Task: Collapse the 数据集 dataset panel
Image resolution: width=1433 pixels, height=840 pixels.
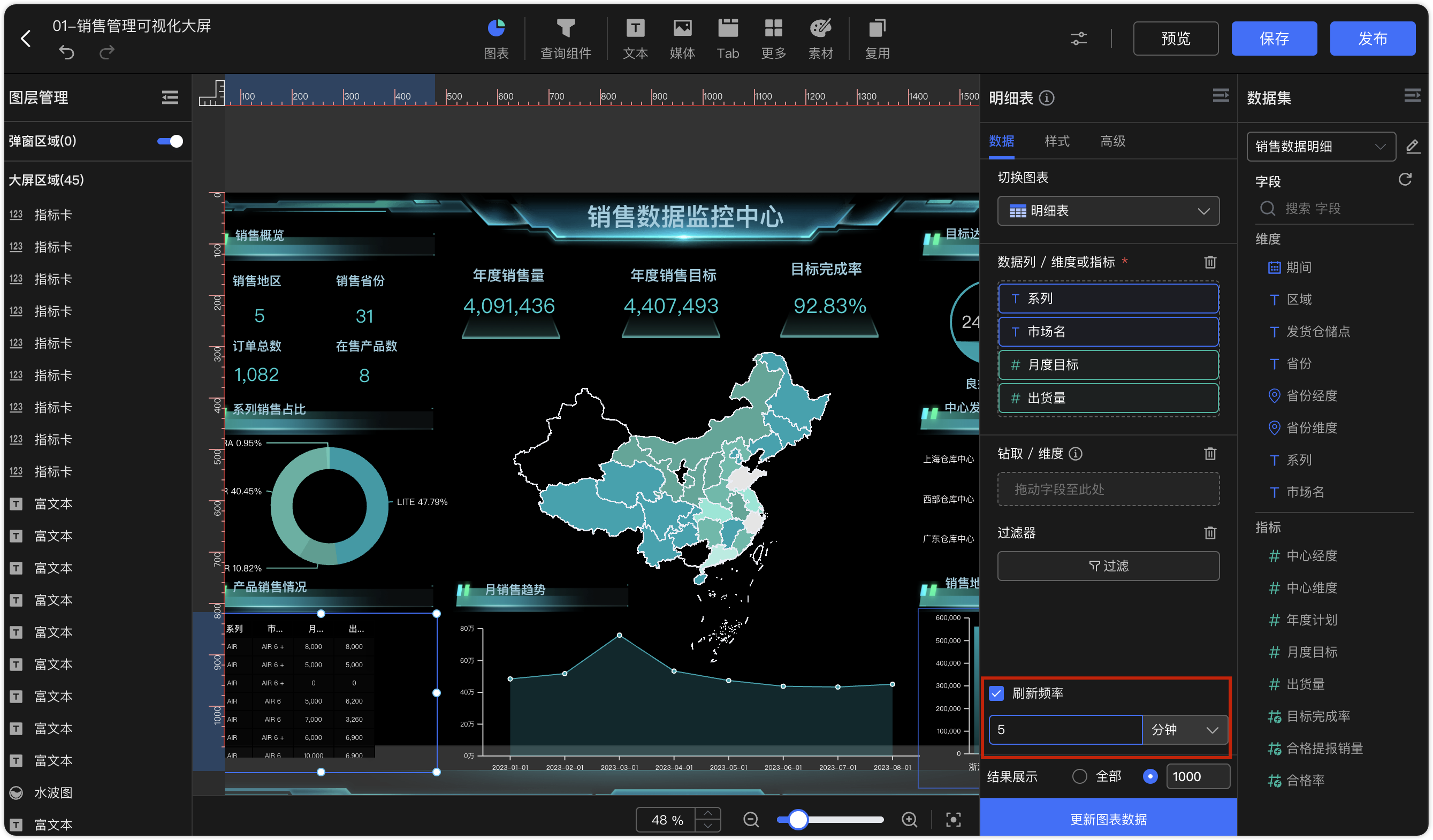Action: tap(1412, 96)
